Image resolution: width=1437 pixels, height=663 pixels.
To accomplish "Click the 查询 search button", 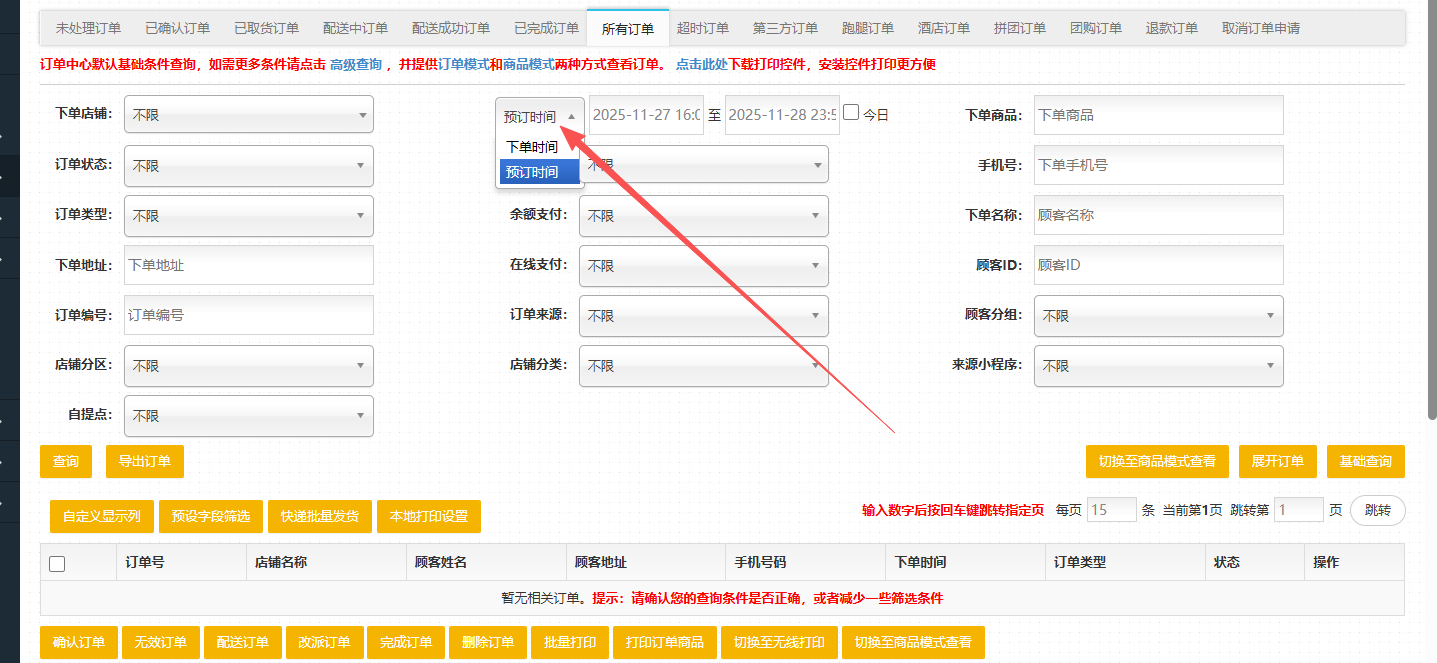I will [x=65, y=461].
